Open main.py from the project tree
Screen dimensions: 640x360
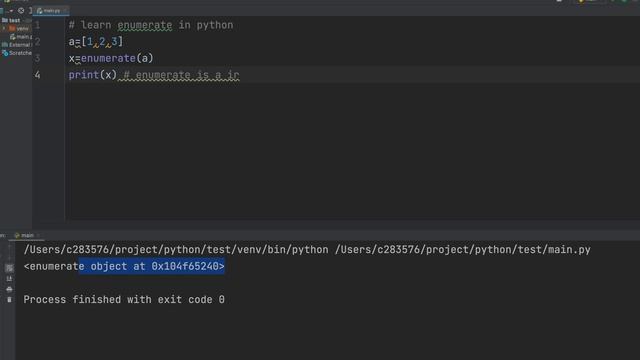[x=22, y=37]
